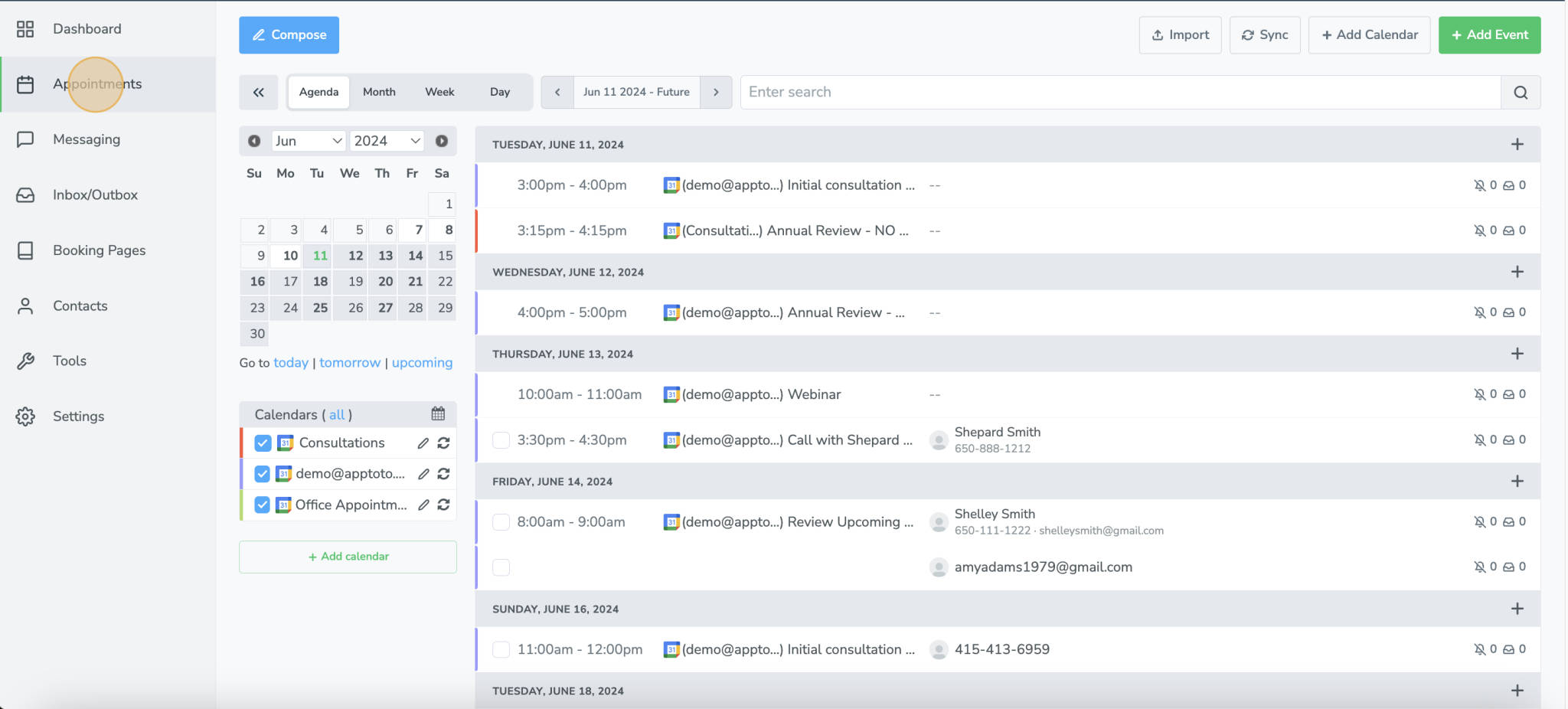The width and height of the screenshot is (1568, 709).
Task: Open the year dropdown showing 2024
Action: coord(386,141)
